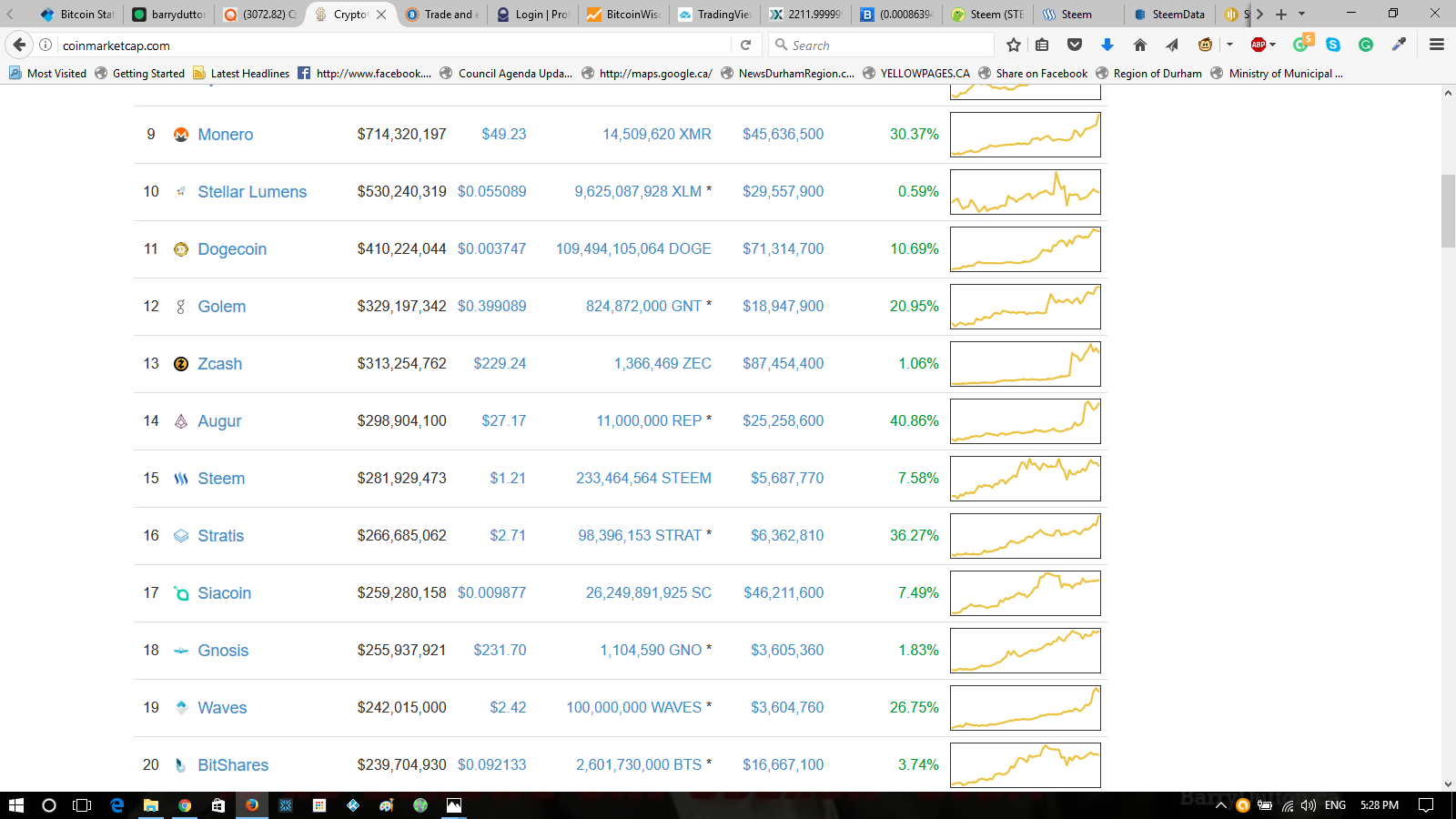Switch to the Trade and tab
The image size is (1456, 819).
441,14
